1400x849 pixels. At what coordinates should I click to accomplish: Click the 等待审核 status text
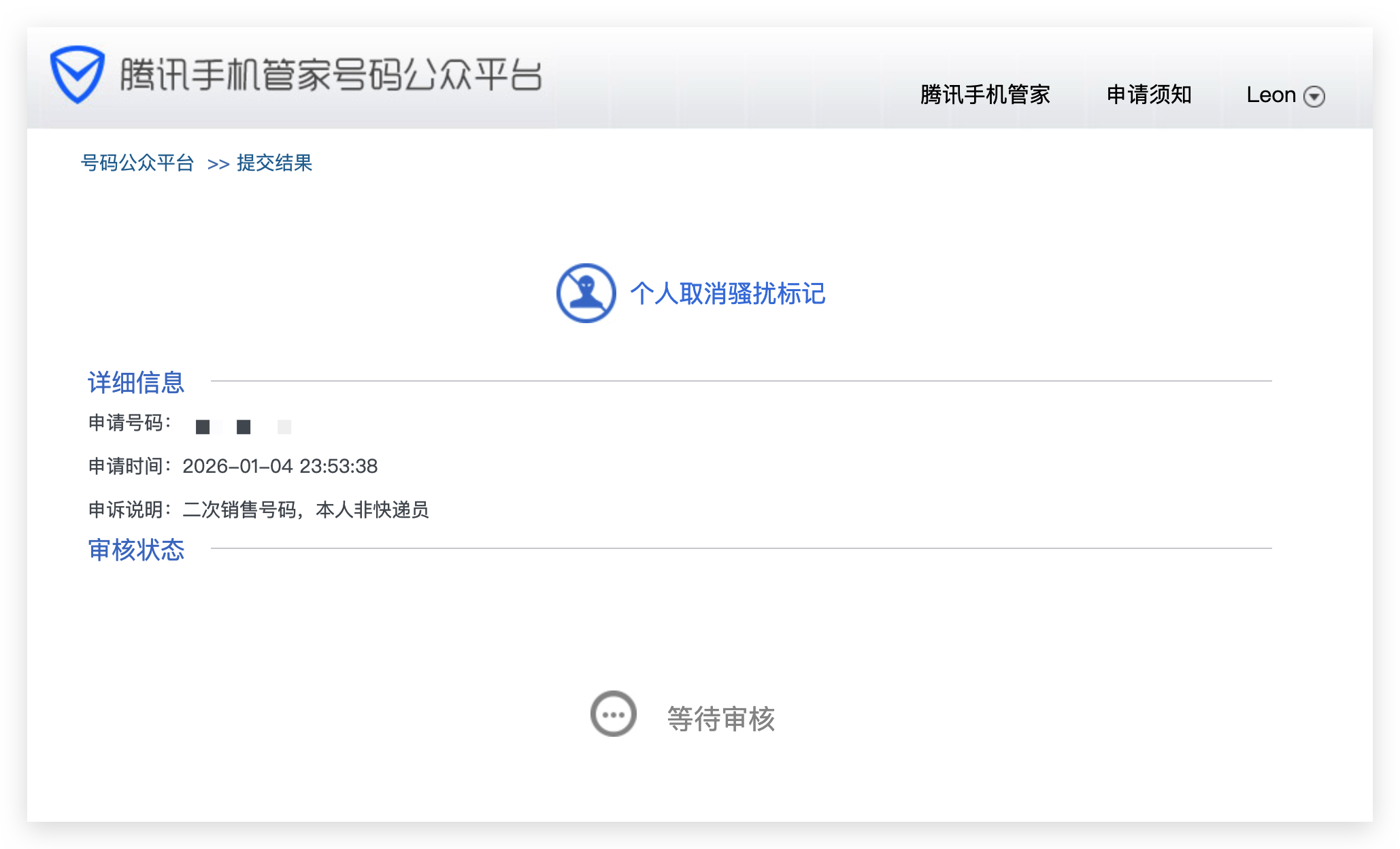[720, 718]
